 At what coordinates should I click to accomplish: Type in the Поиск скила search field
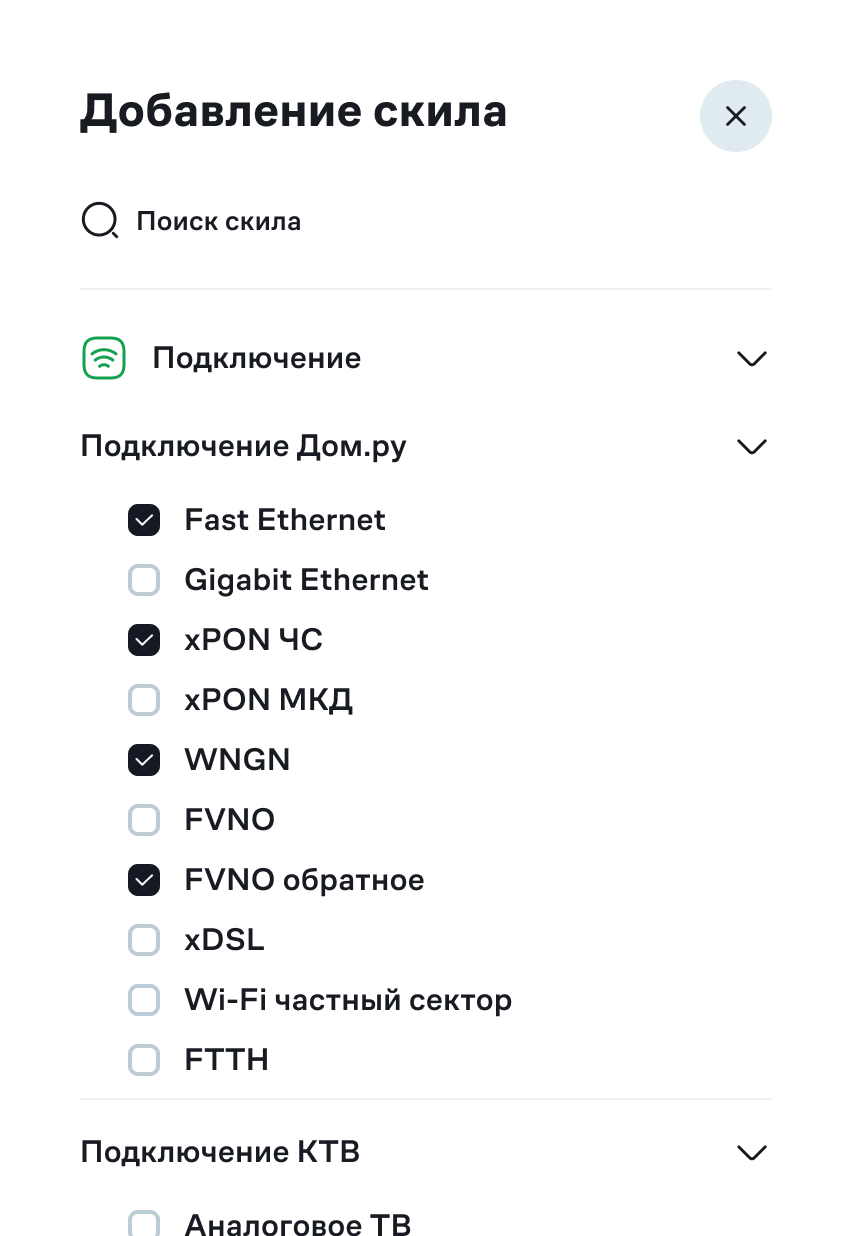[400, 221]
